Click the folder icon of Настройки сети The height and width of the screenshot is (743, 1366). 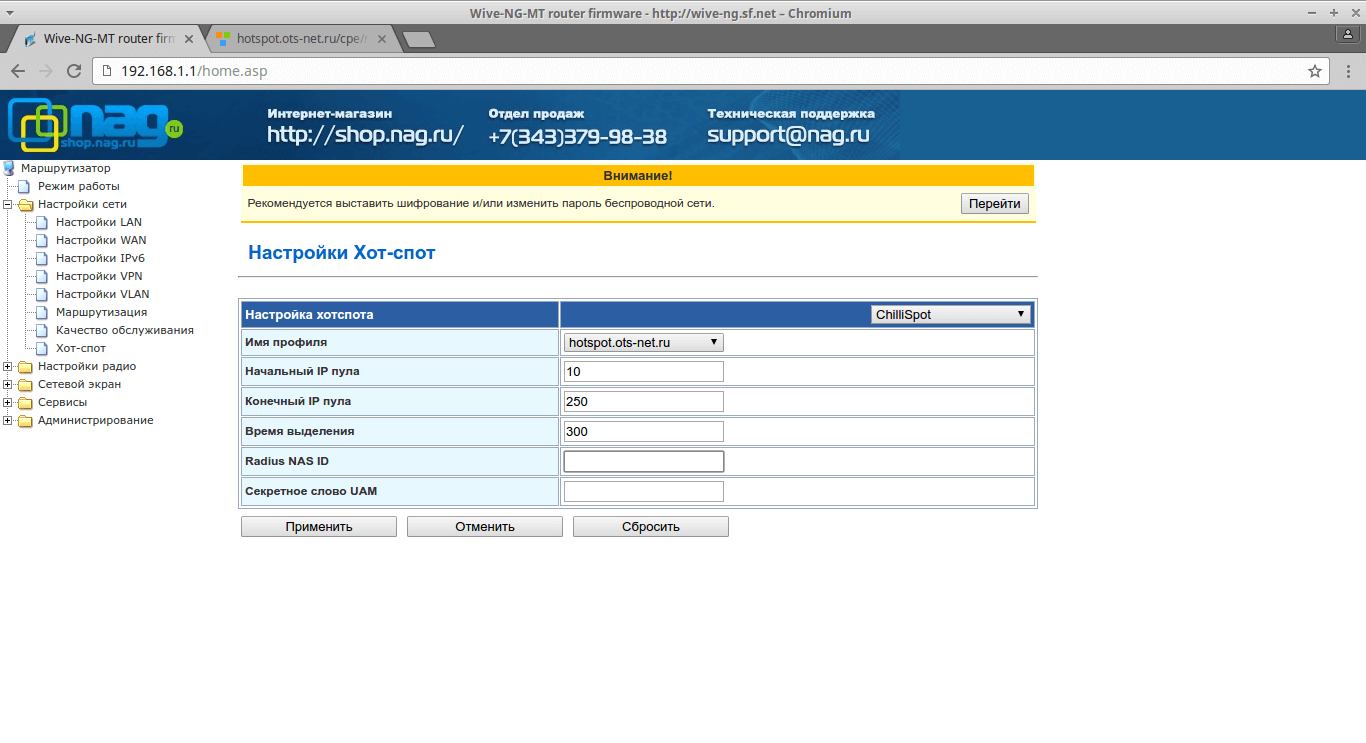coord(26,204)
